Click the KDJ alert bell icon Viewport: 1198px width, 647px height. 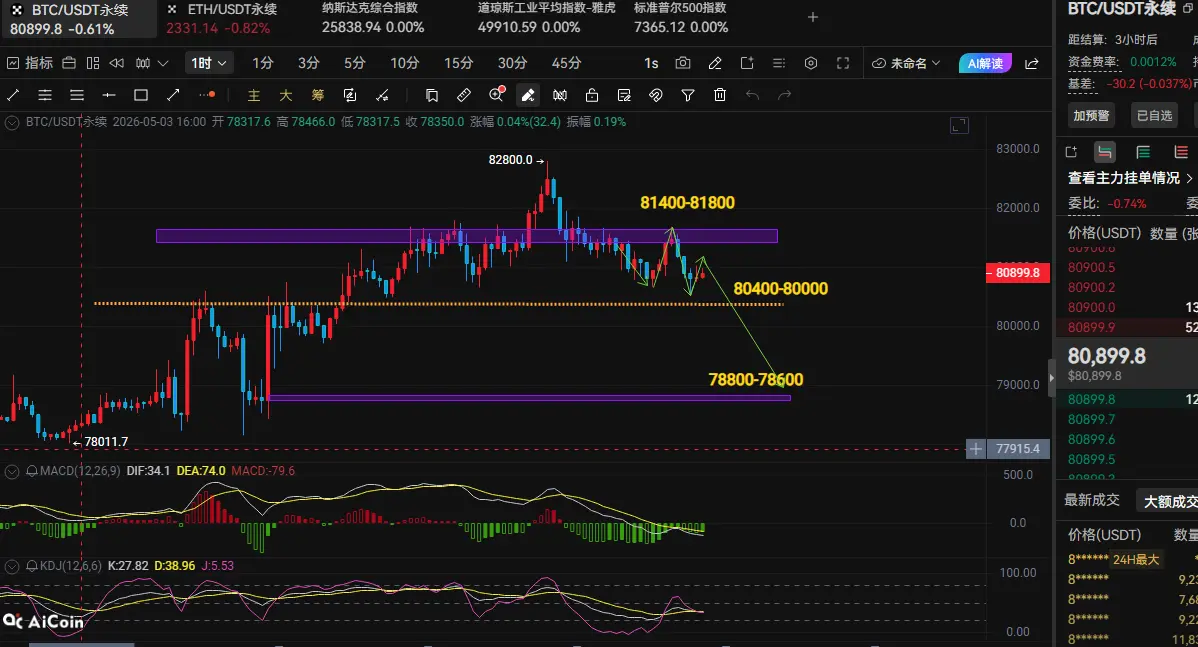(32, 566)
